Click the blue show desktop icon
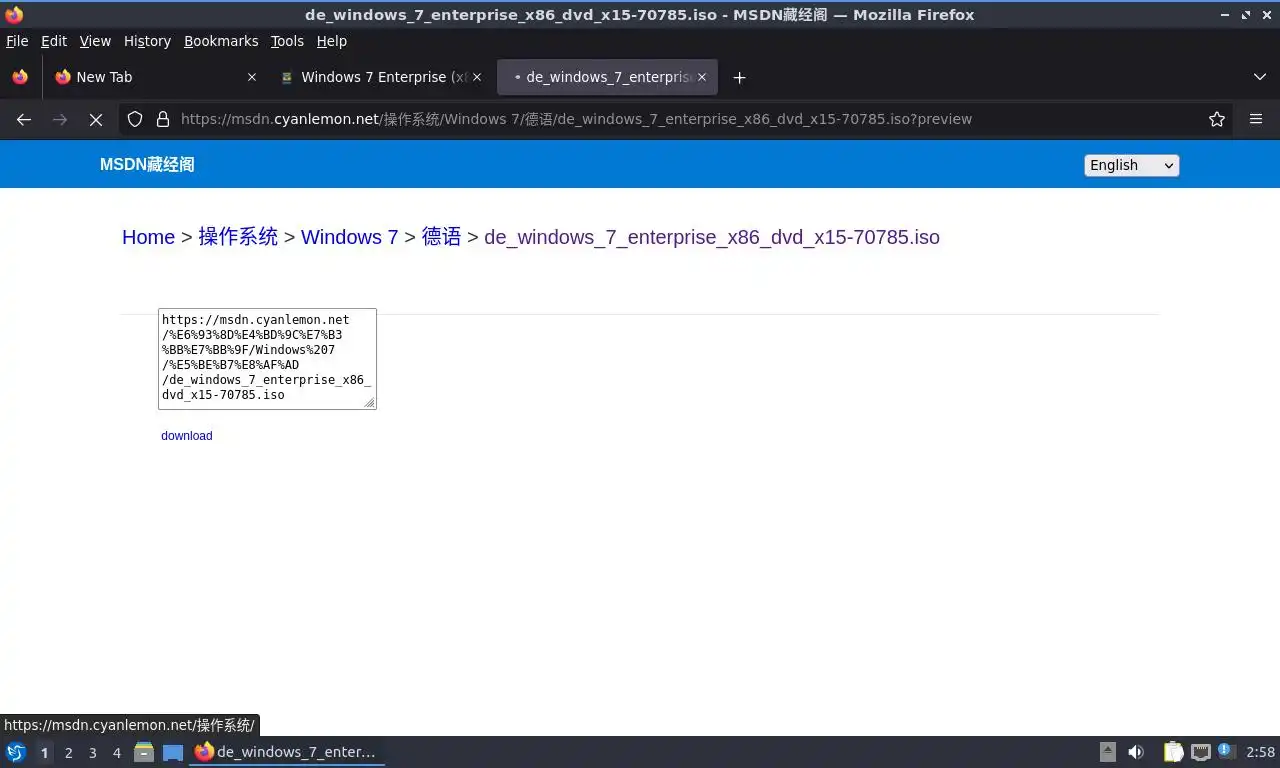This screenshot has width=1280, height=768. pyautogui.click(x=173, y=752)
